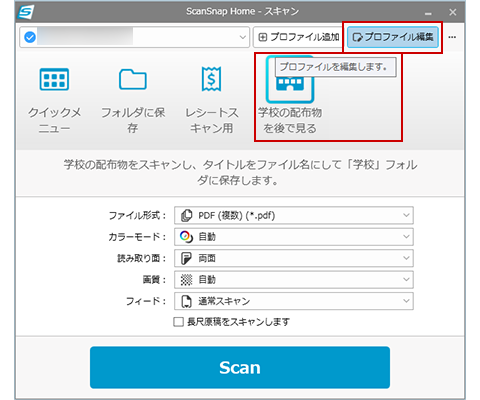Click the duplex scanning side icon
480x400 pixels.
click(186, 258)
